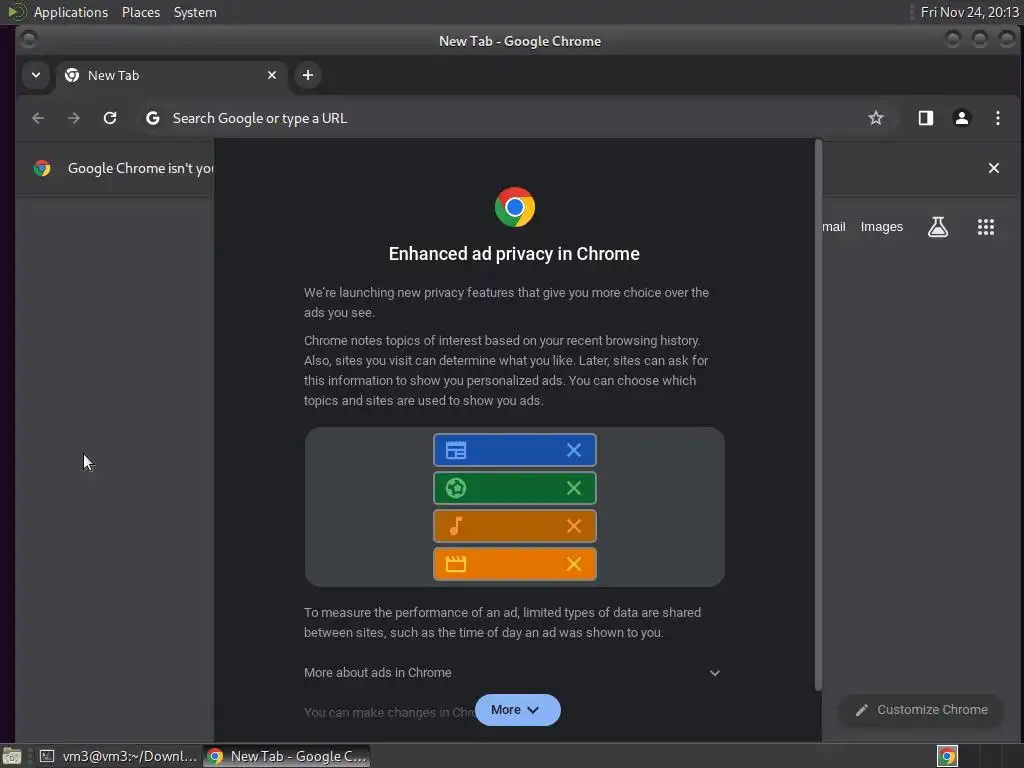
Task: Open the profile avatar menu
Action: pyautogui.click(x=961, y=118)
